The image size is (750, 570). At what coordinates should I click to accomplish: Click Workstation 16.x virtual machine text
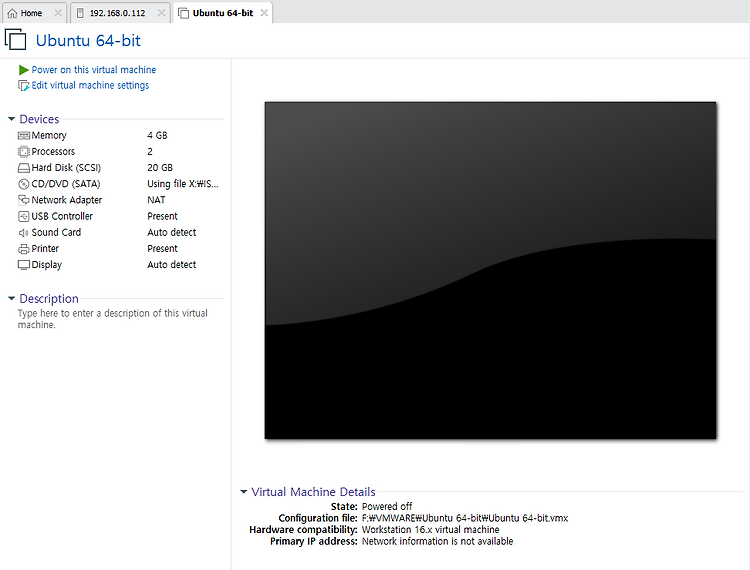(x=430, y=530)
